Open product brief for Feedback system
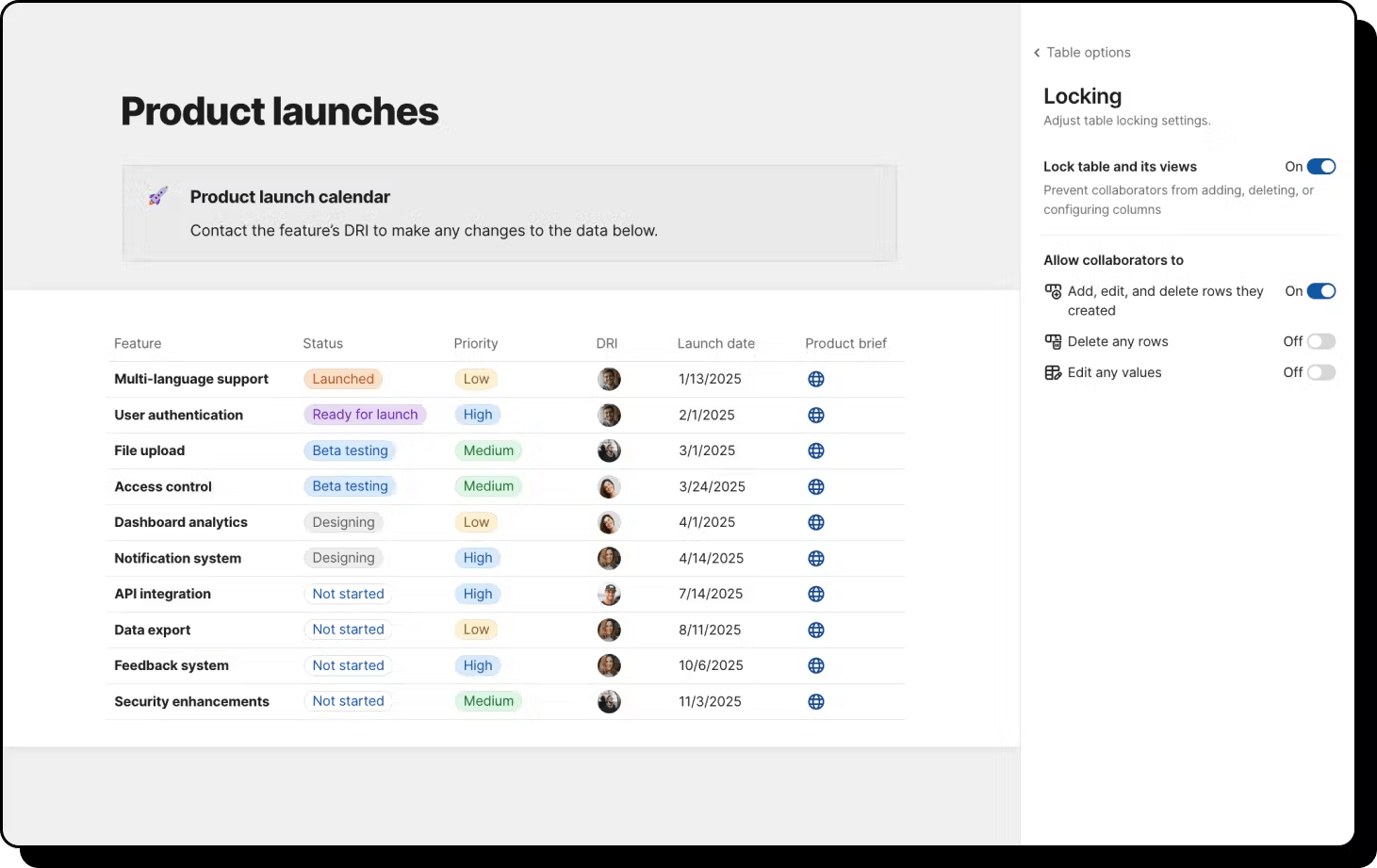 click(816, 665)
